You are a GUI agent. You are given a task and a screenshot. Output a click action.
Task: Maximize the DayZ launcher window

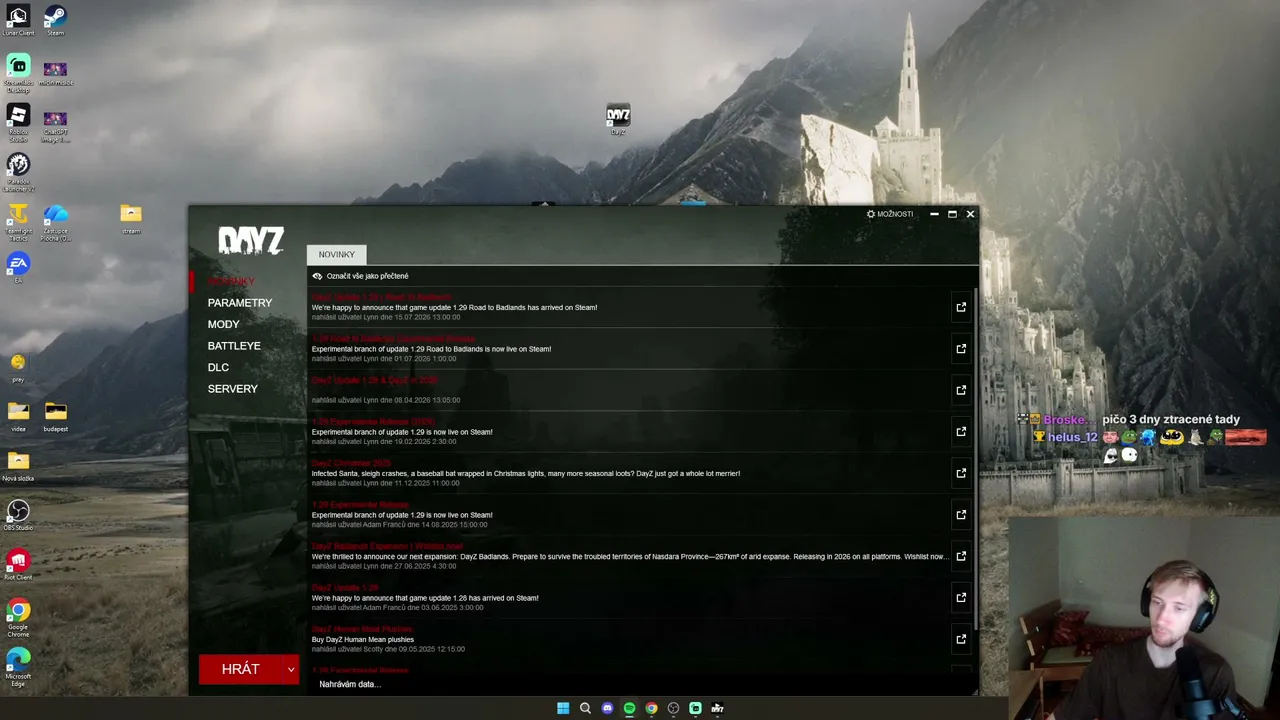click(952, 214)
